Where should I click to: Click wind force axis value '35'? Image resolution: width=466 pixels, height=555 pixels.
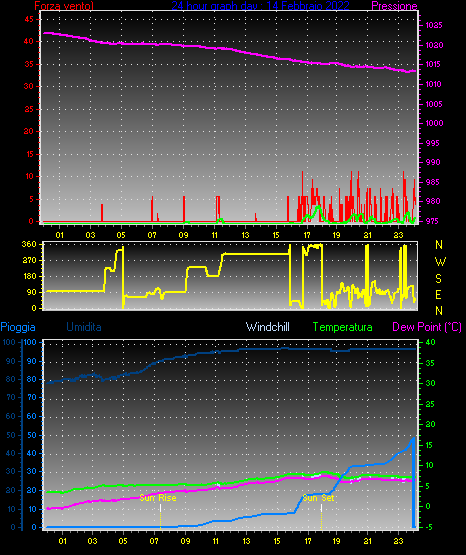pos(29,64)
